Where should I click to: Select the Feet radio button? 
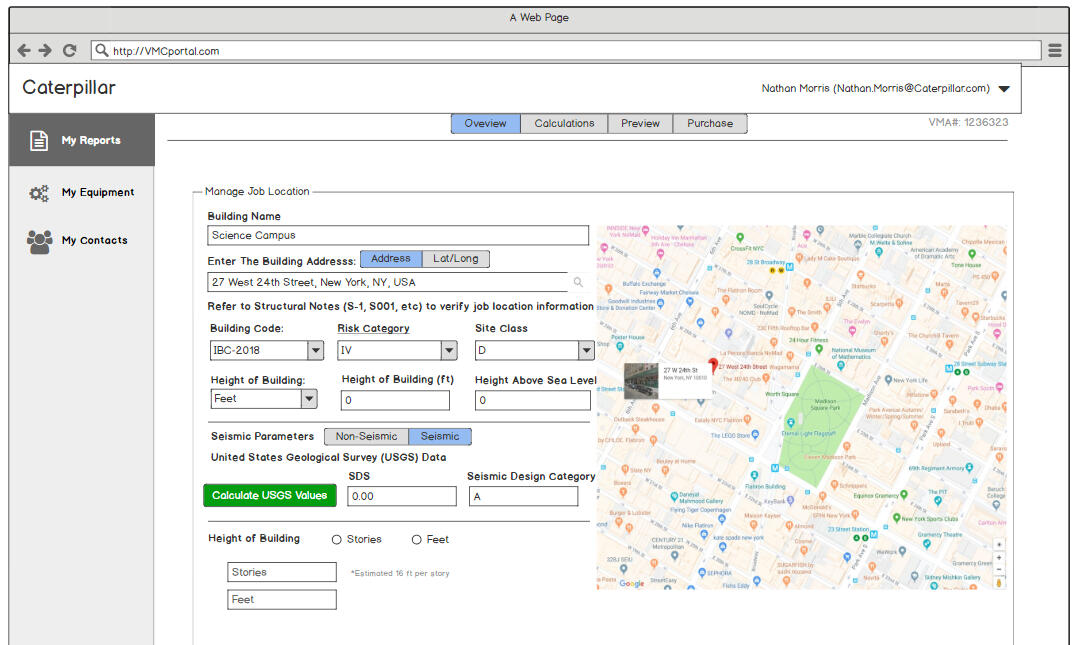(417, 540)
